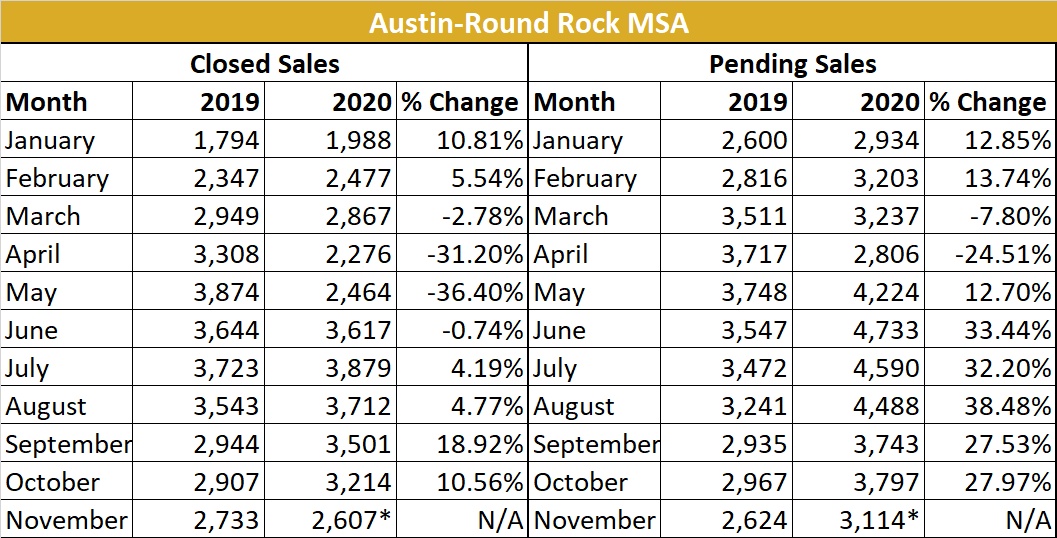1057x538 pixels.
Task: Select the 3,797 October pending sales cell
Action: (x=886, y=482)
